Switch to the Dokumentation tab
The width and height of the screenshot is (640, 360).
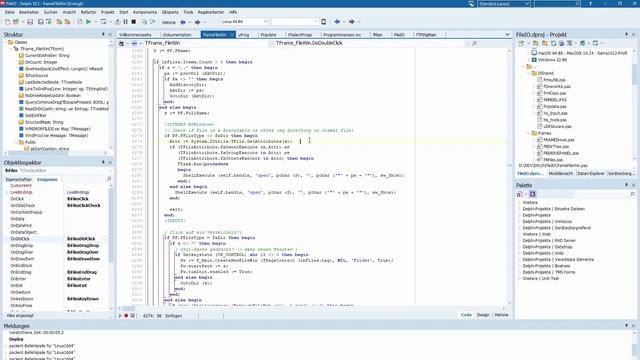[x=177, y=35]
